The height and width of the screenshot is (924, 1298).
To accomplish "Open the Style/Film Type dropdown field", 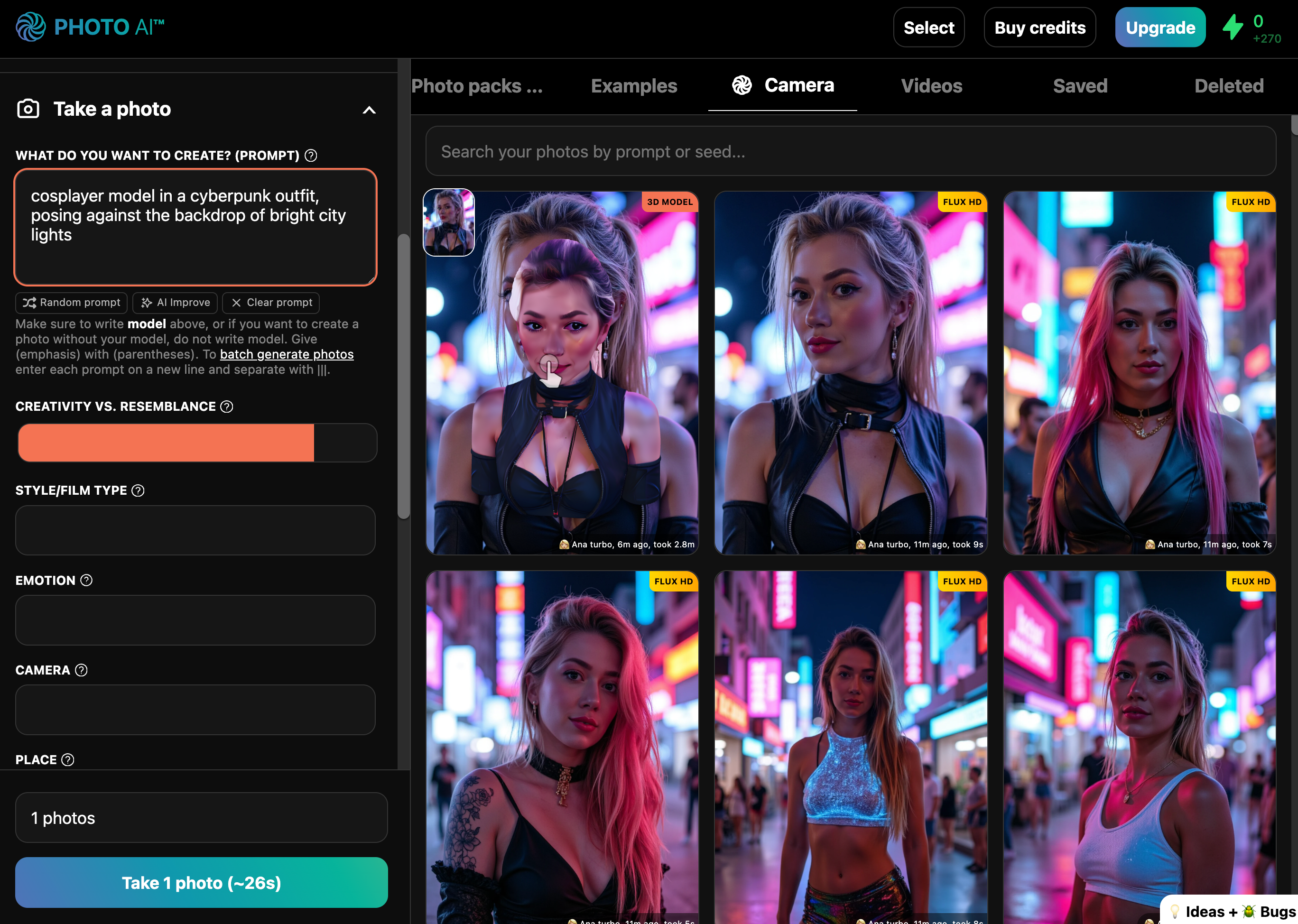I will [x=195, y=530].
